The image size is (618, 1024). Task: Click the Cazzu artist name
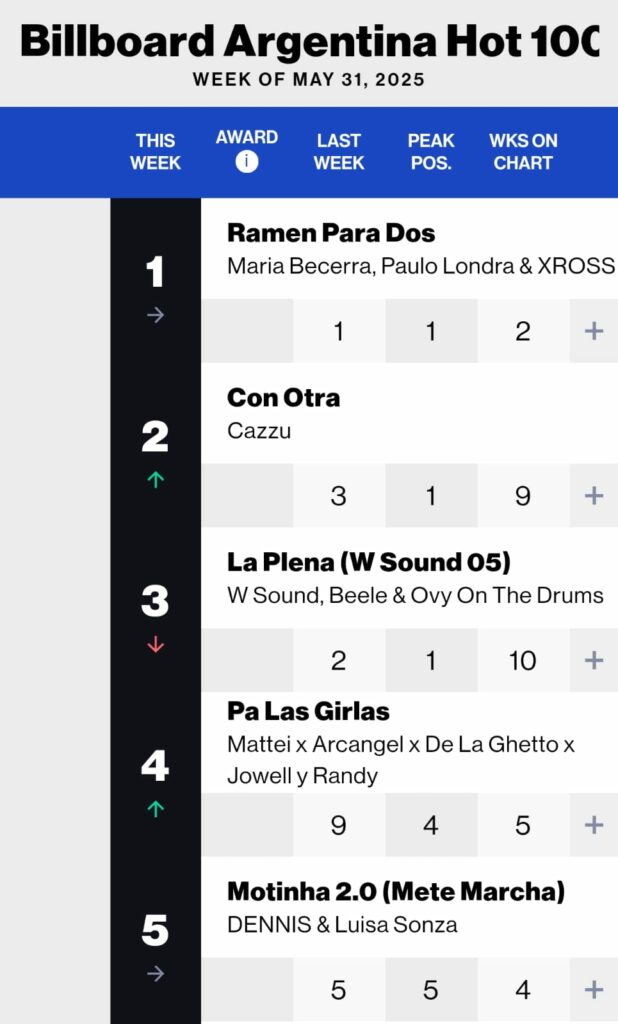(258, 430)
